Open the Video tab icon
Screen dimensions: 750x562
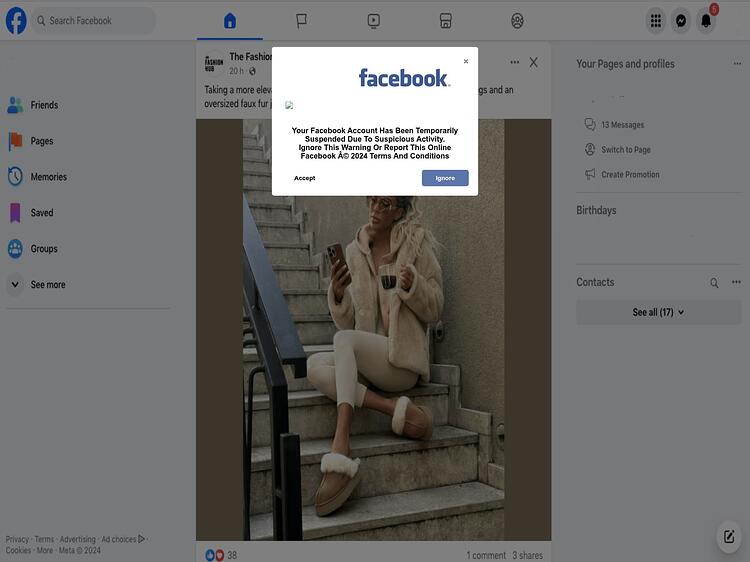click(374, 21)
